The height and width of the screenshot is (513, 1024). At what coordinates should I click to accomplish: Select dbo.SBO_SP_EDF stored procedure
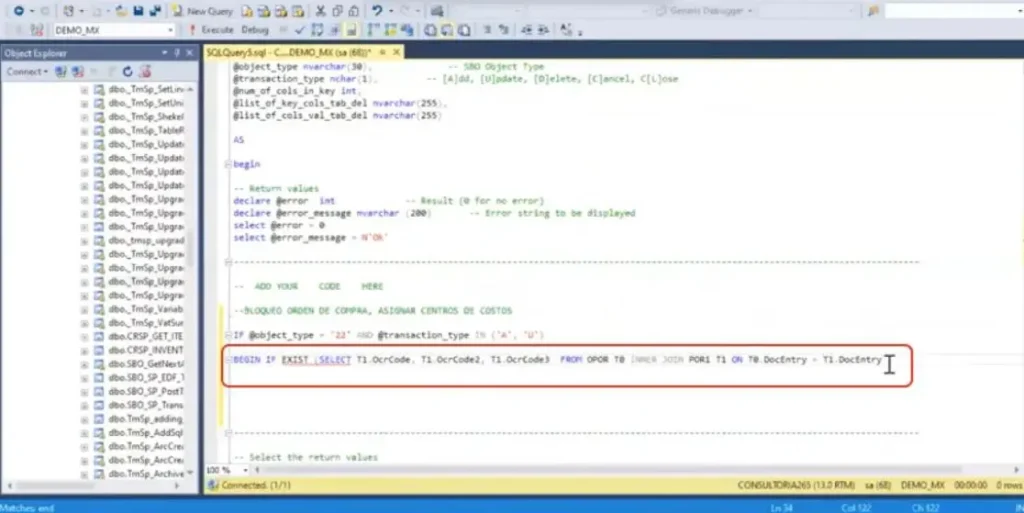[146, 378]
